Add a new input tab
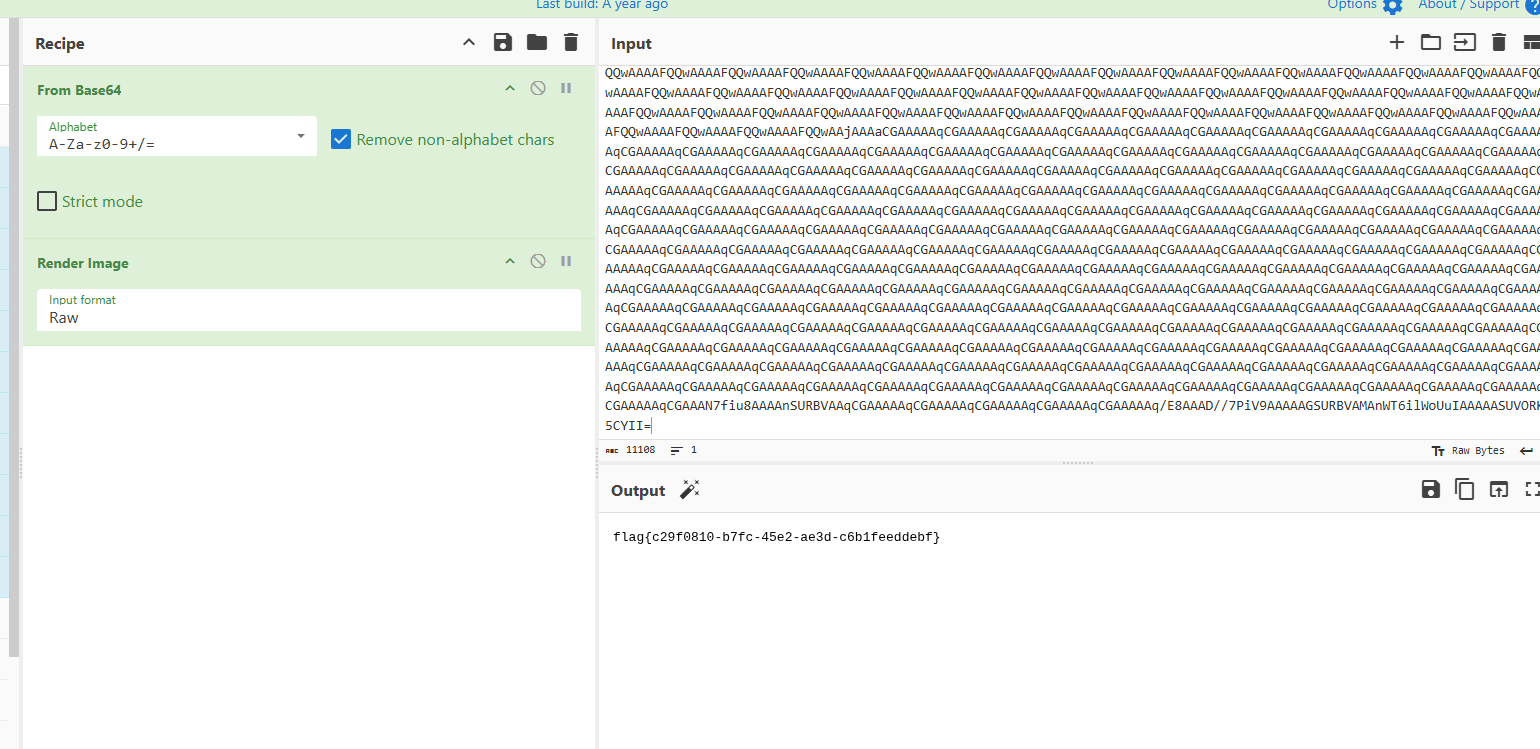The height and width of the screenshot is (749, 1540). tap(1397, 42)
